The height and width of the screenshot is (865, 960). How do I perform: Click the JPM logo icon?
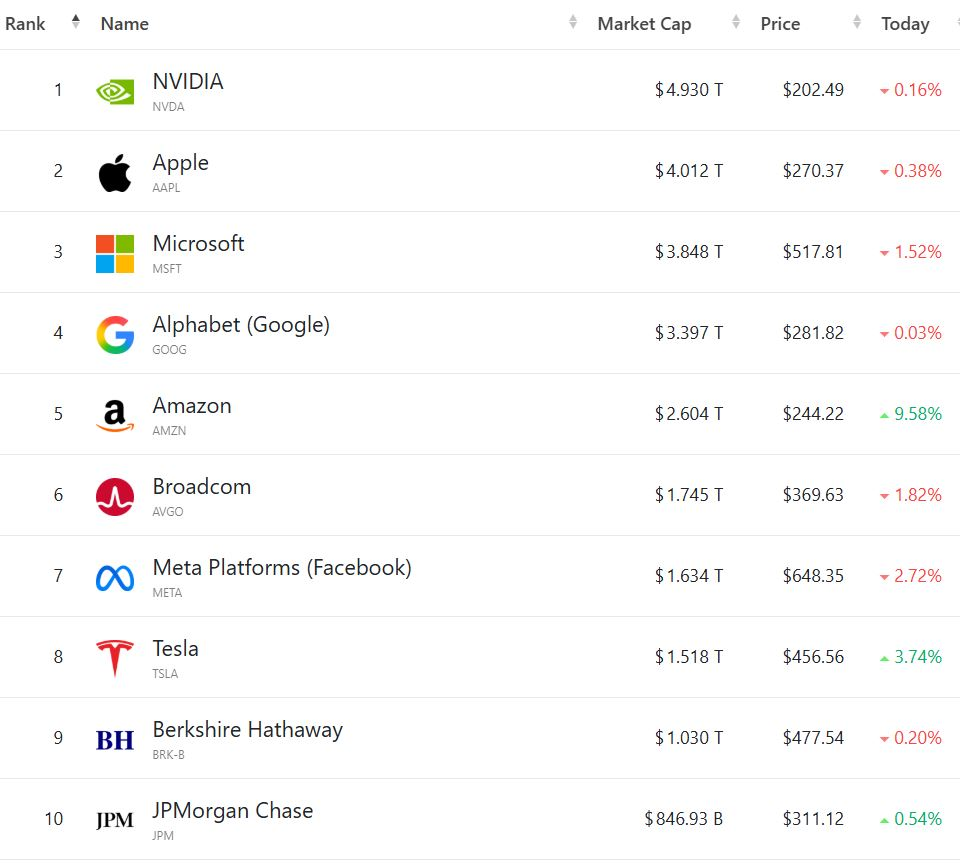click(115, 821)
